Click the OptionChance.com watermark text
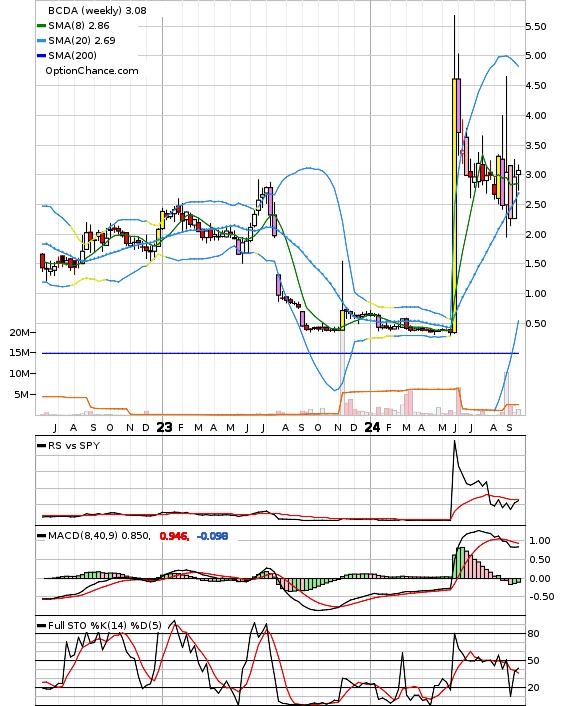The height and width of the screenshot is (706, 566). tap(92, 71)
